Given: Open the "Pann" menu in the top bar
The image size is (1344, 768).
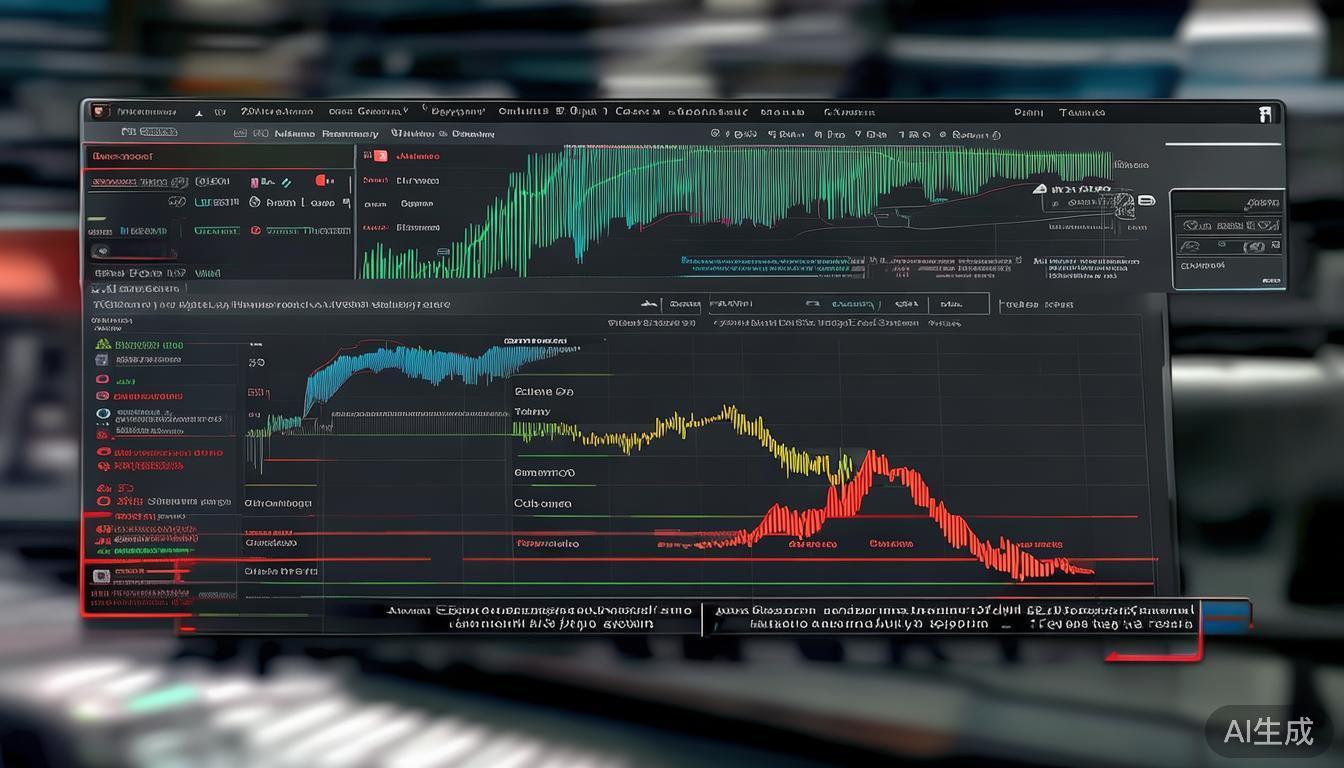Looking at the screenshot, I should (1028, 113).
